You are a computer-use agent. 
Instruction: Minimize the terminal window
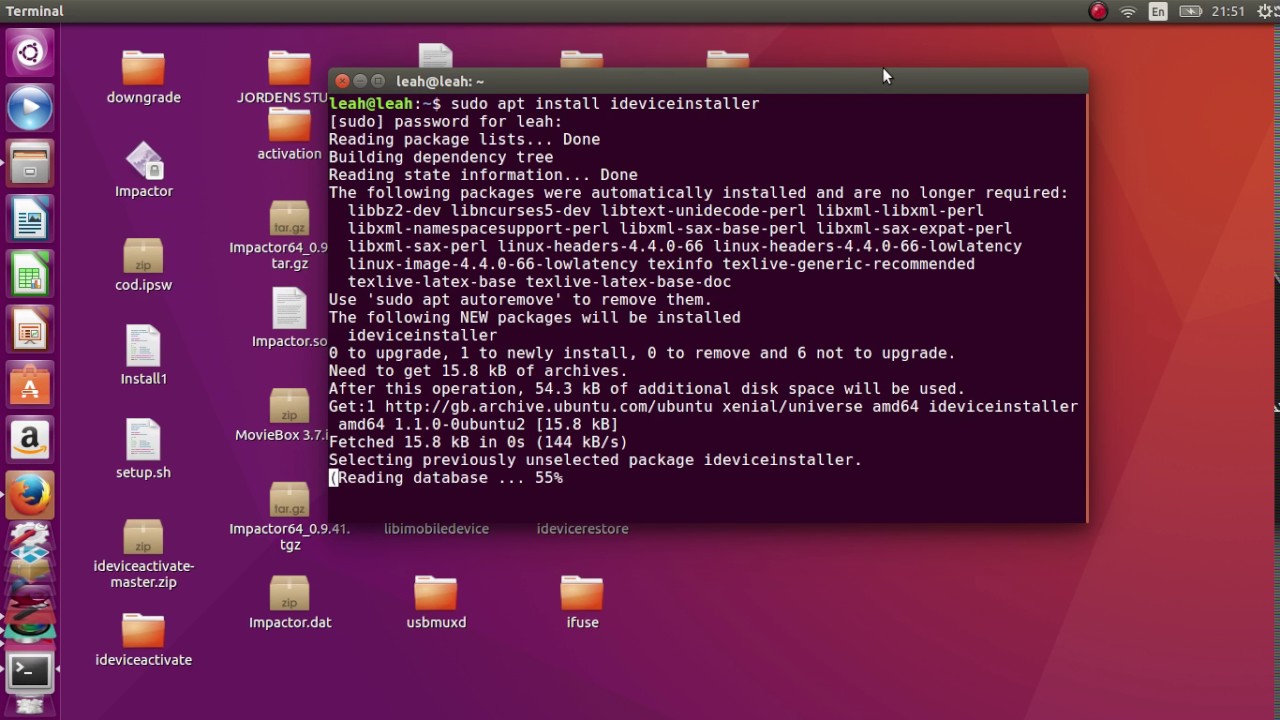pos(360,81)
